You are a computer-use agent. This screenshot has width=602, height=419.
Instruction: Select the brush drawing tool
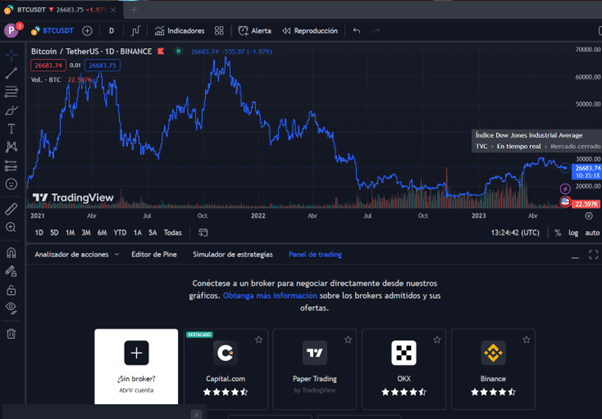pos(11,111)
